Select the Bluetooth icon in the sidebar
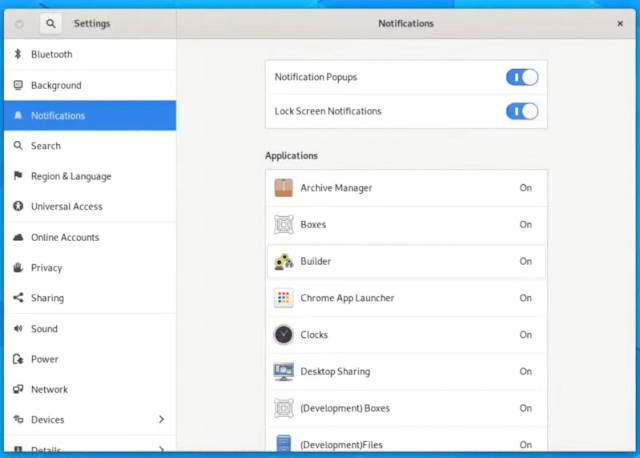 point(18,54)
